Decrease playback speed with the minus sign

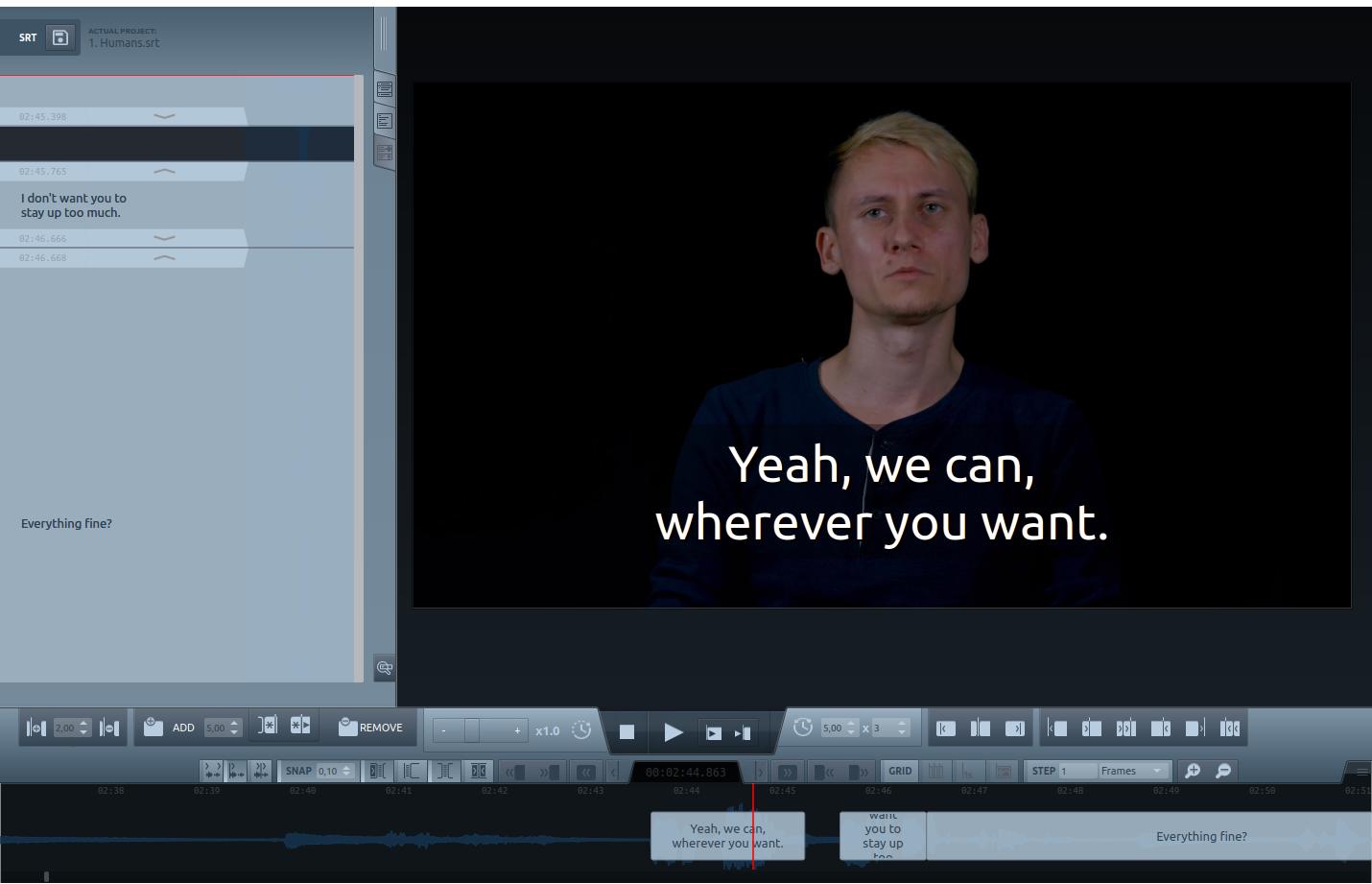(443, 730)
